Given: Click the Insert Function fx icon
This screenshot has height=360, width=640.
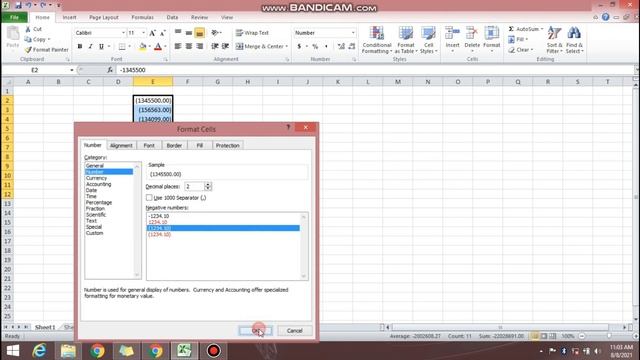Looking at the screenshot, I should coord(110,70).
